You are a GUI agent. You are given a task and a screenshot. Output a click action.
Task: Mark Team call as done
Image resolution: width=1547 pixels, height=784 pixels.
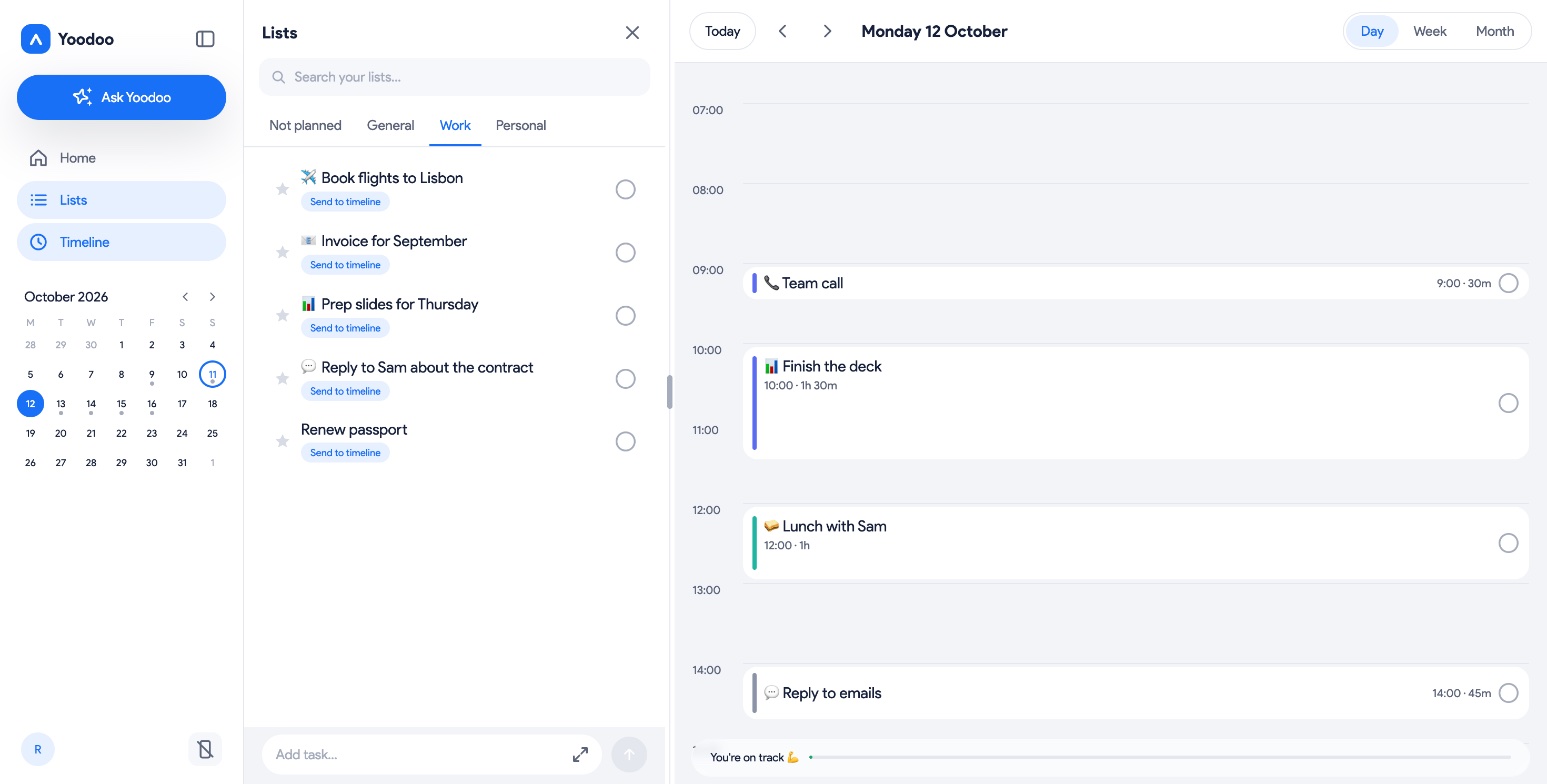pyautogui.click(x=1508, y=283)
